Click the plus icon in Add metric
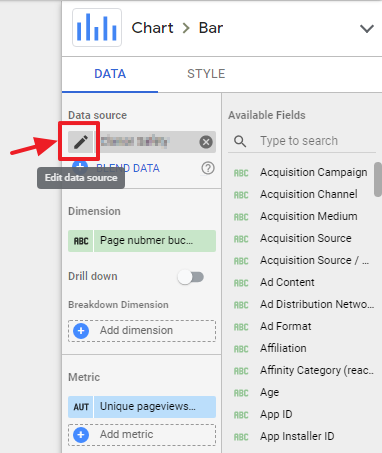 [81, 435]
